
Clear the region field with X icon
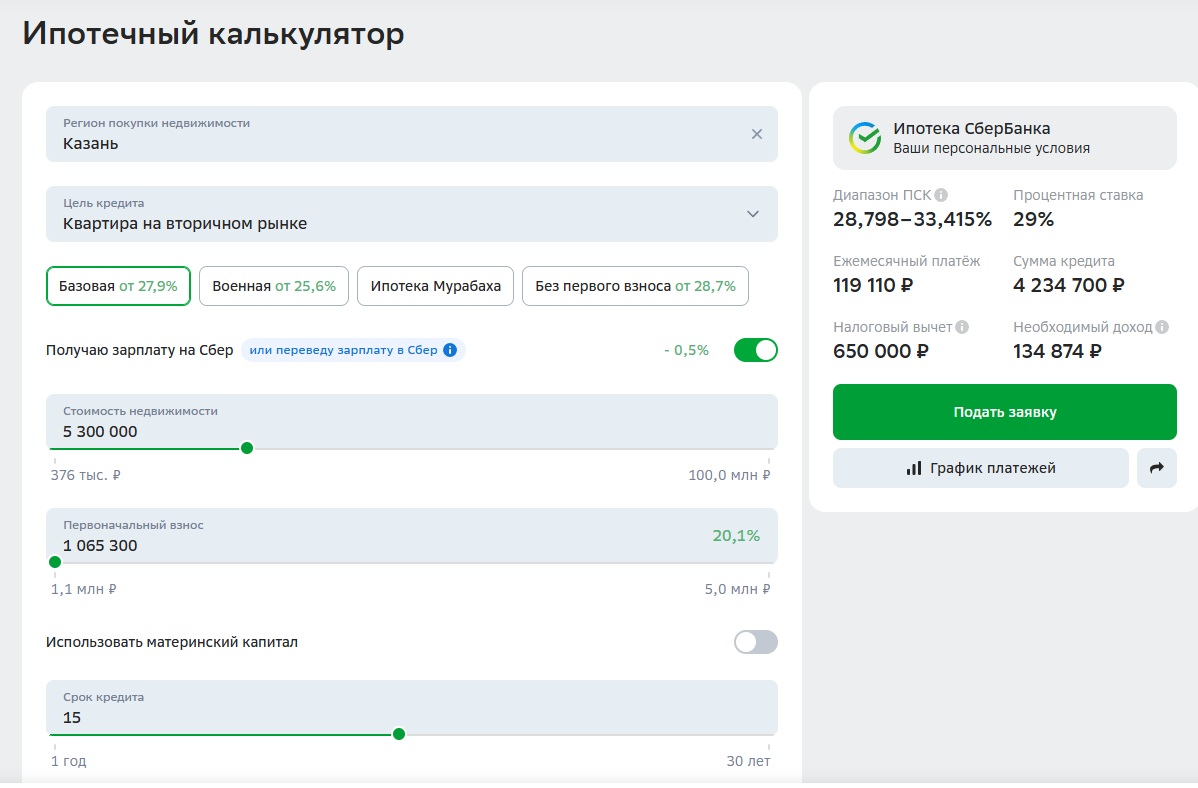pos(756,134)
